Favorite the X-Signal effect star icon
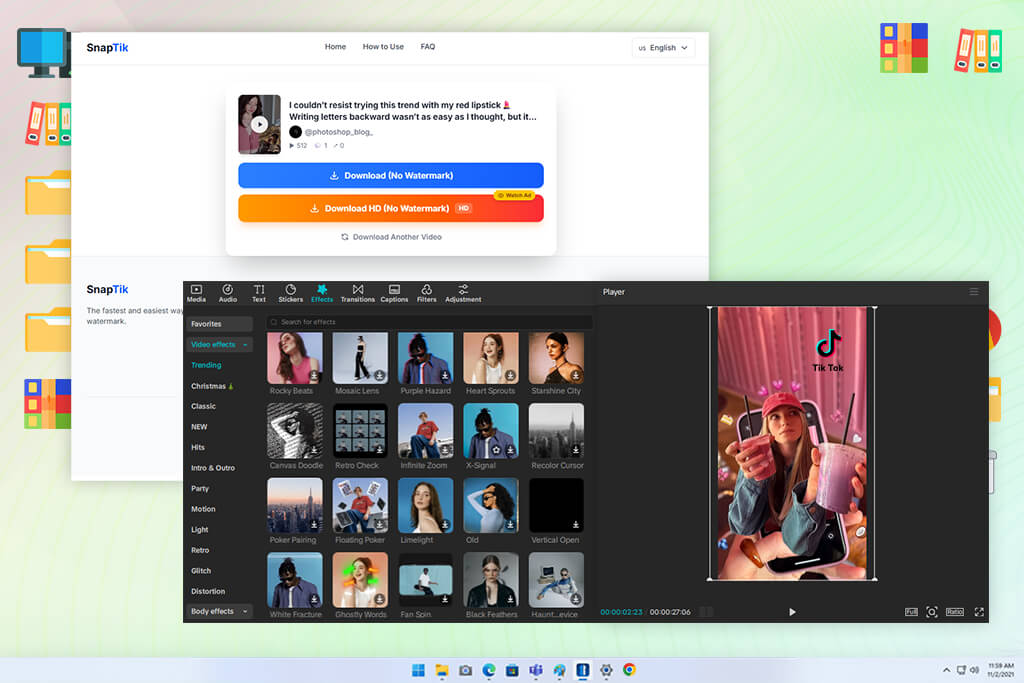This screenshot has height=683, width=1024. (496, 450)
